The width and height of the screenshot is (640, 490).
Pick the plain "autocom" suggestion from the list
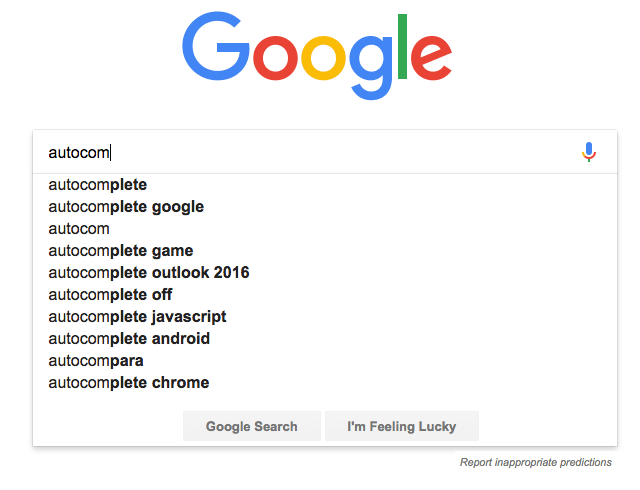pos(79,229)
